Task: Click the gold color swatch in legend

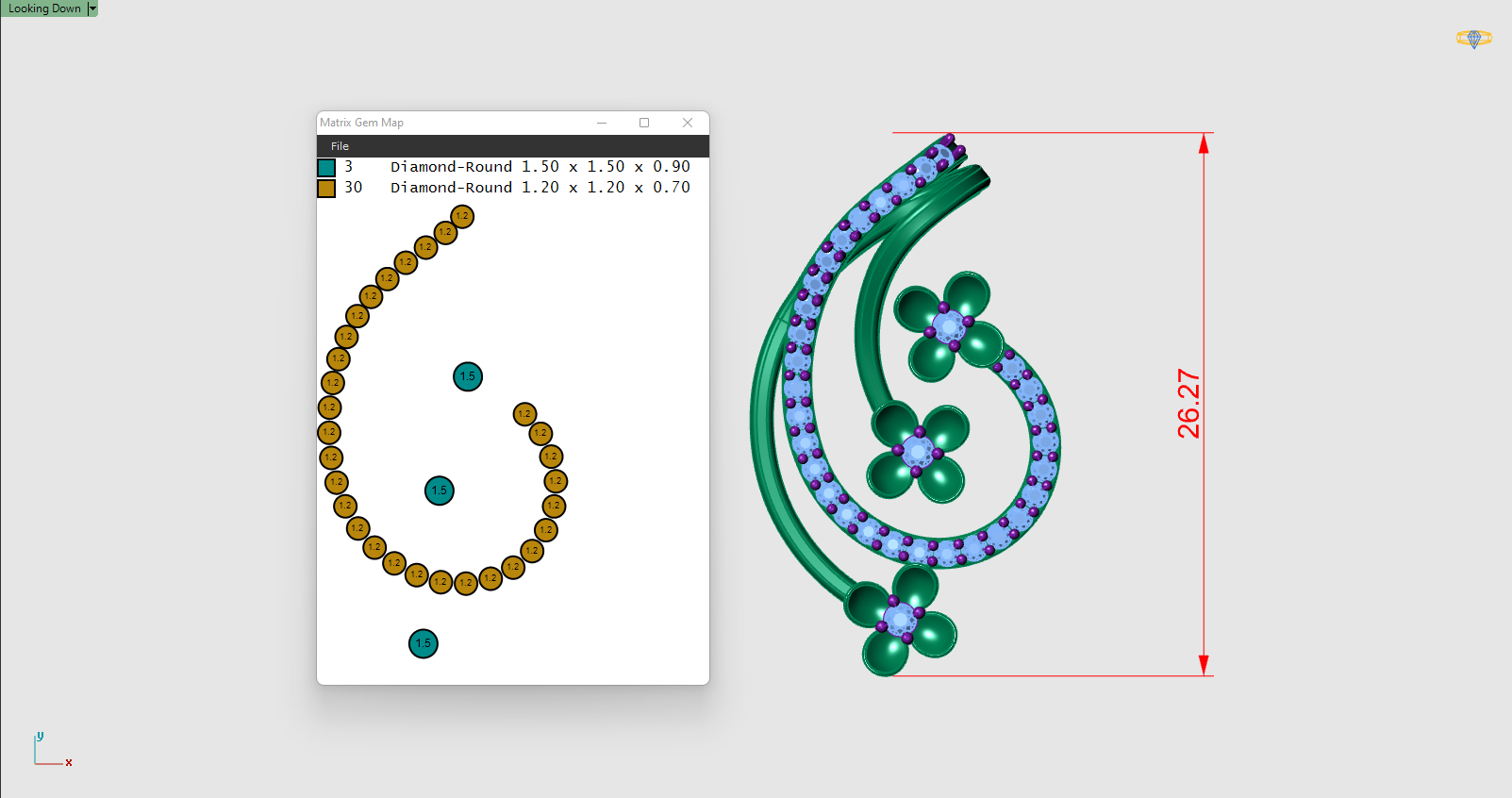Action: click(x=326, y=189)
